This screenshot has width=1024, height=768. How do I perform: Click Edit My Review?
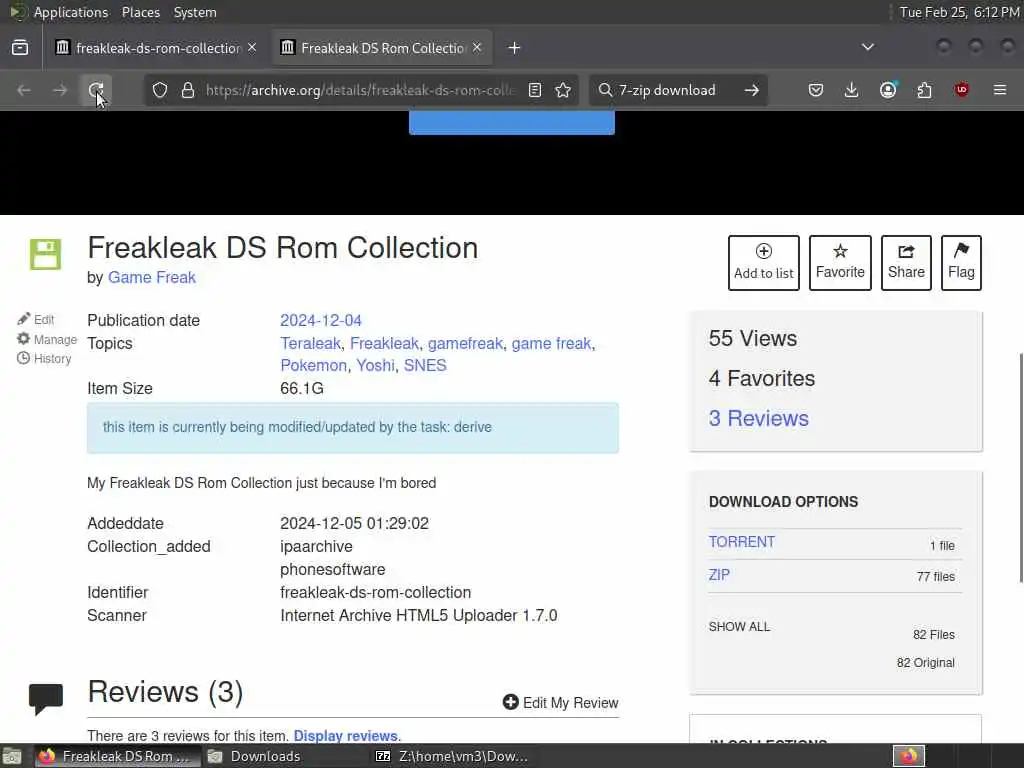(x=560, y=703)
